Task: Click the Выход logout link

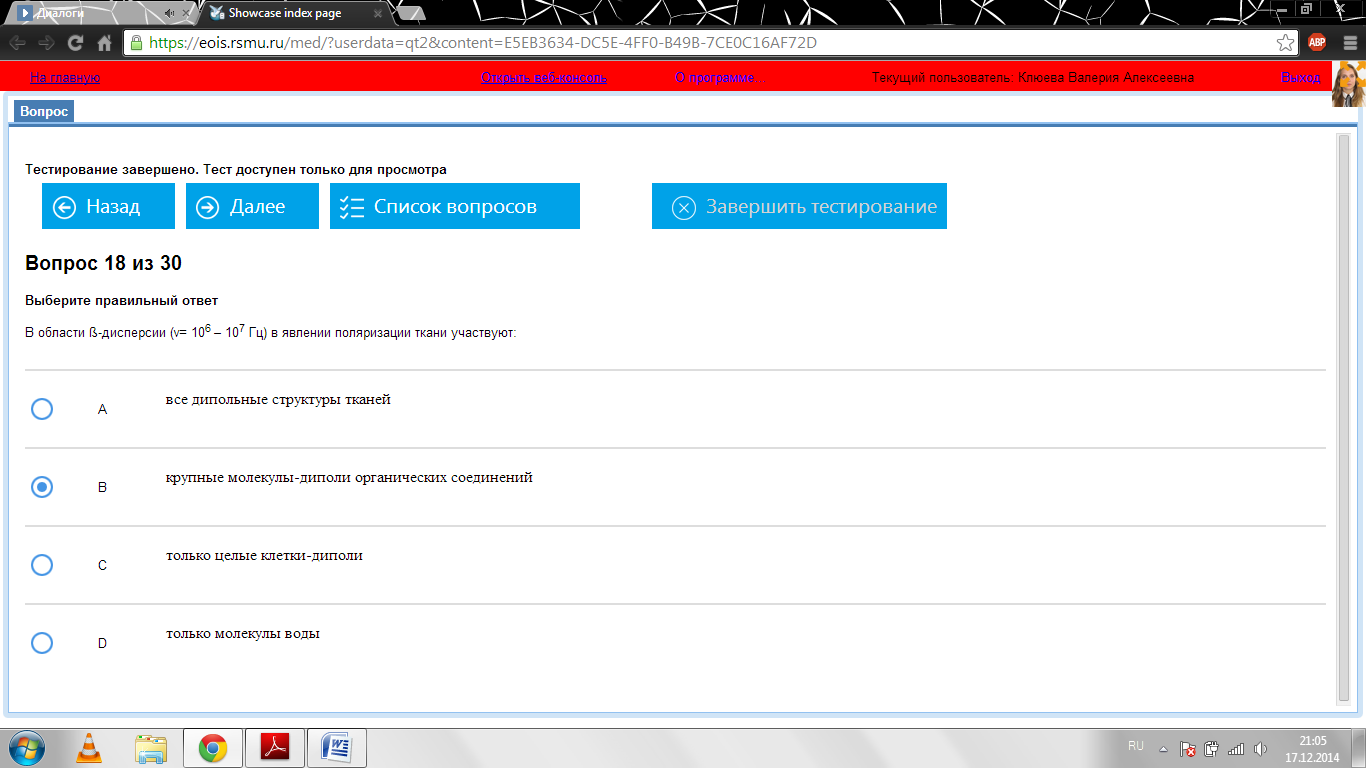Action: [1301, 77]
